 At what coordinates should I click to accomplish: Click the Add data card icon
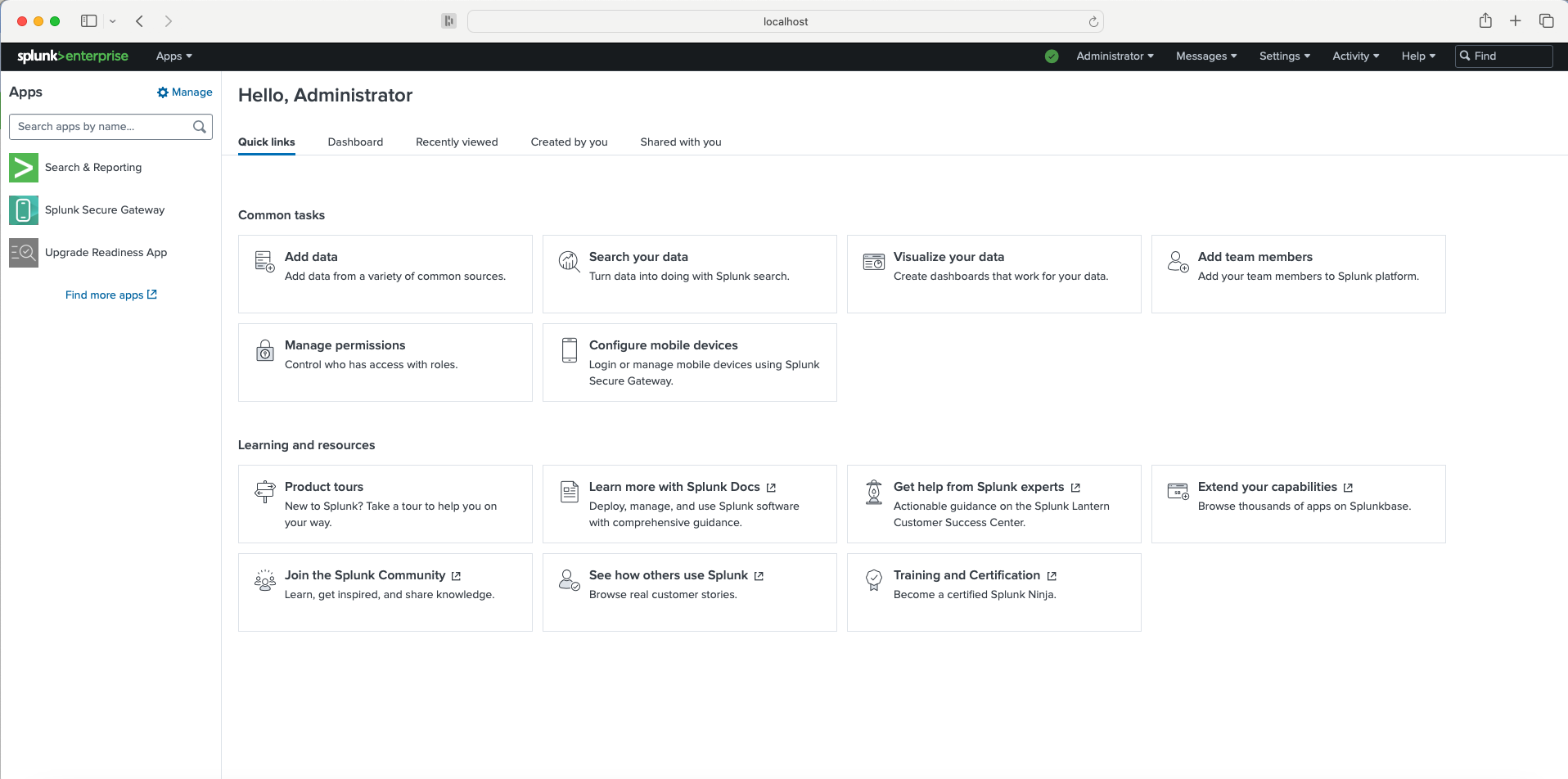coord(264,262)
